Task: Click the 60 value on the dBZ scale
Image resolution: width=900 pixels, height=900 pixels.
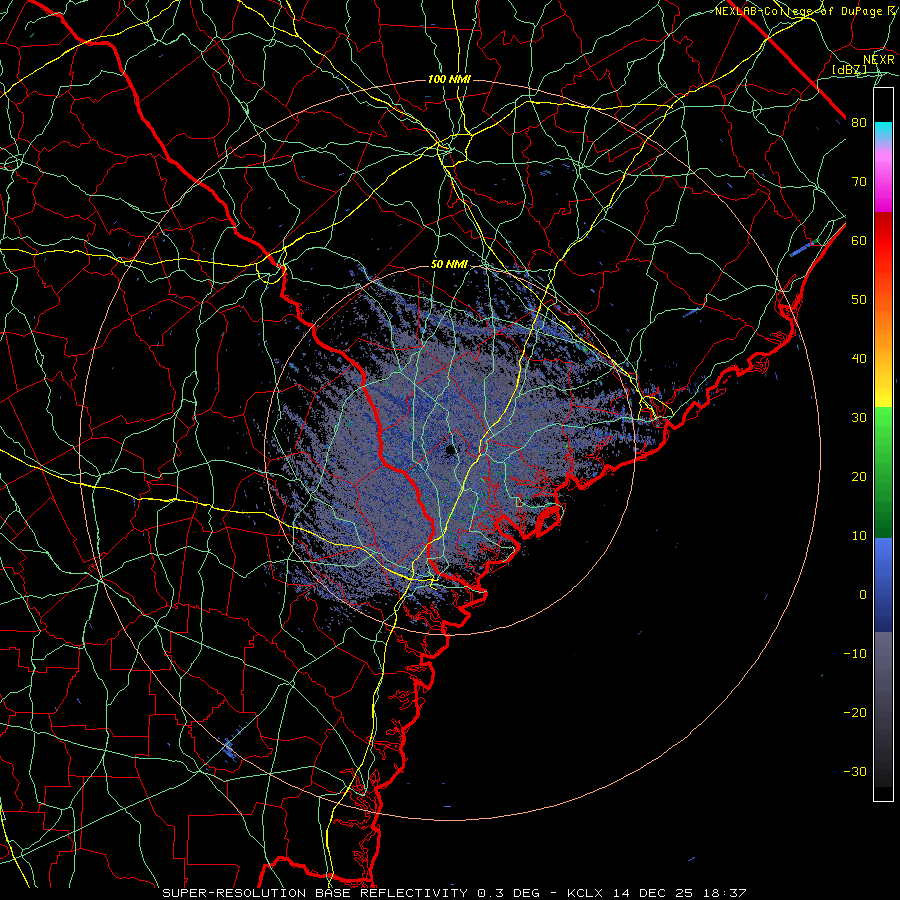Action: (x=859, y=240)
